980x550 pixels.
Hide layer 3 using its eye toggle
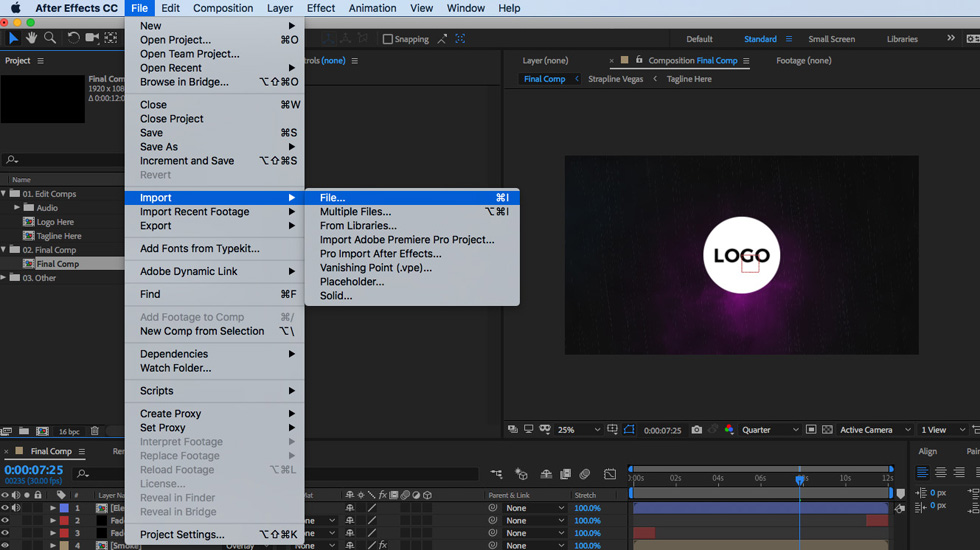tap(5, 532)
